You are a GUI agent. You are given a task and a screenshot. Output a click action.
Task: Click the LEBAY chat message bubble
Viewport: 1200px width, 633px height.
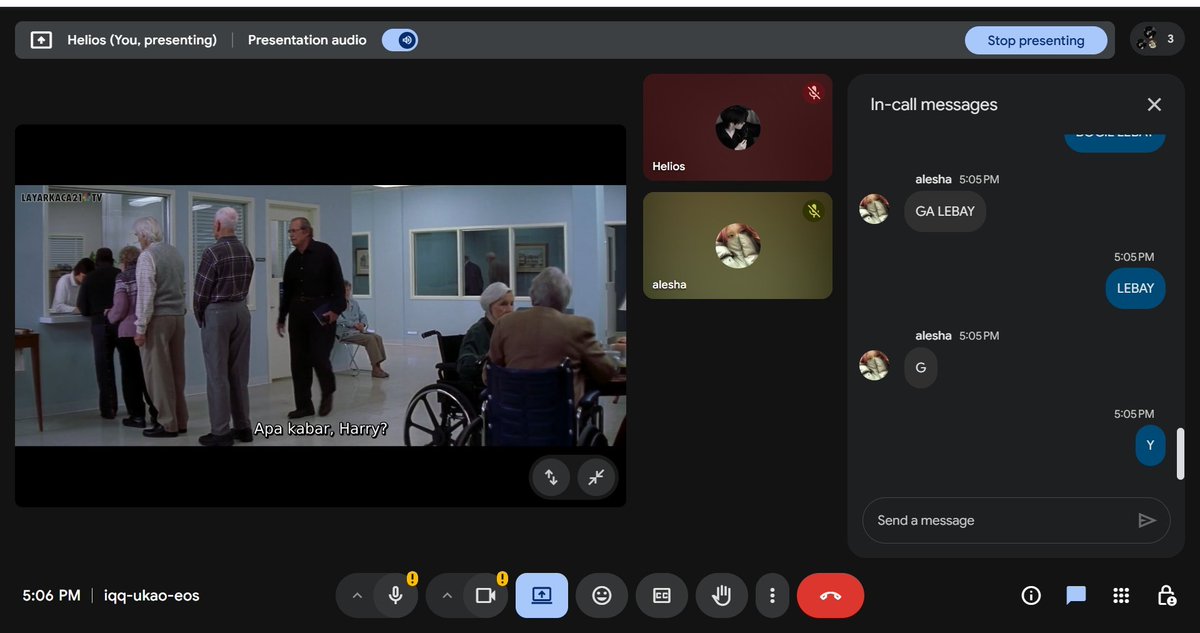pyautogui.click(x=1135, y=288)
